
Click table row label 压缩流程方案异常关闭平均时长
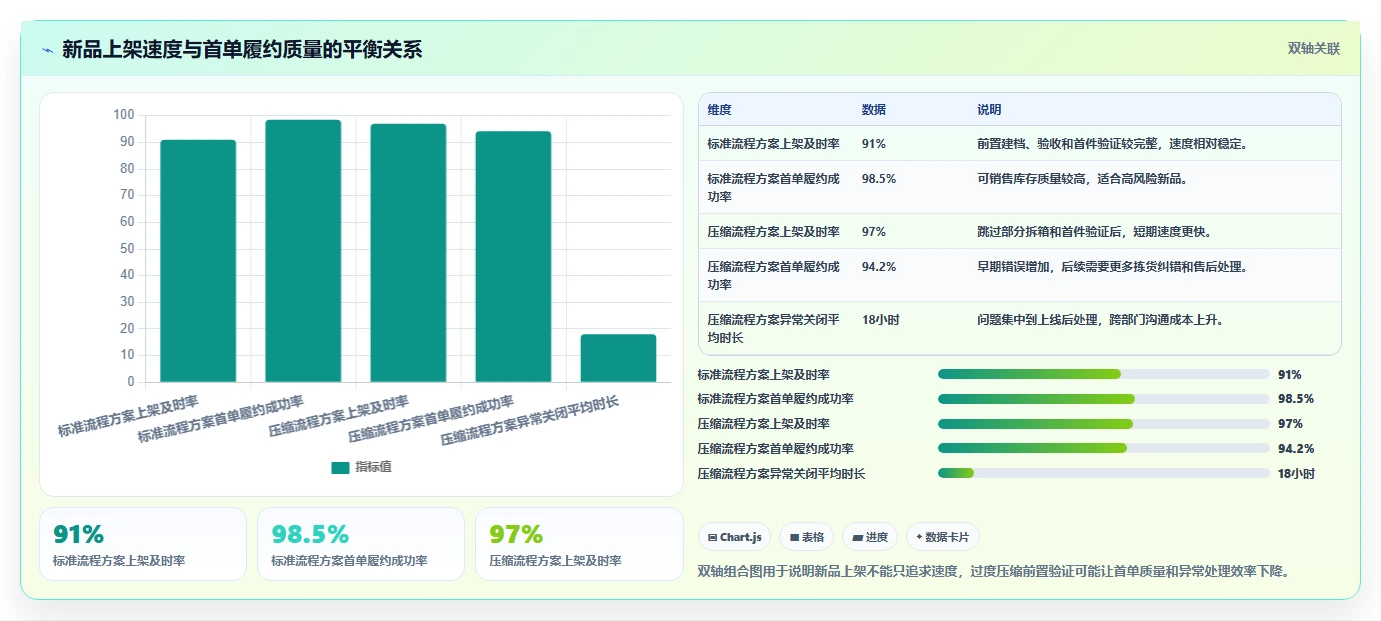pos(773,329)
